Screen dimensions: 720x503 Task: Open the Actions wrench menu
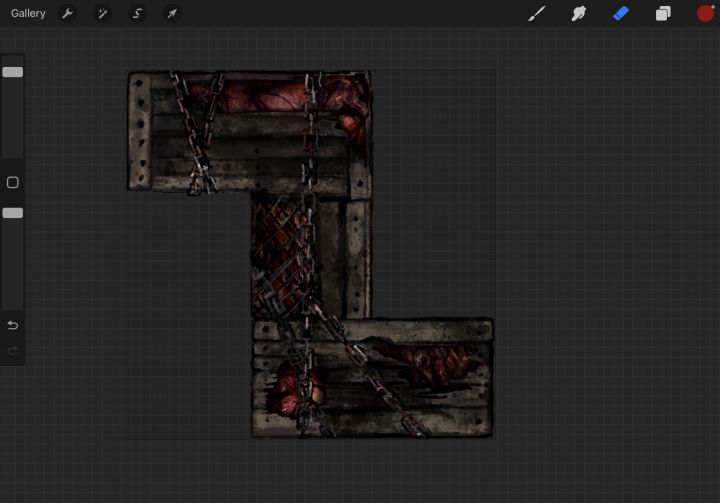[68, 13]
